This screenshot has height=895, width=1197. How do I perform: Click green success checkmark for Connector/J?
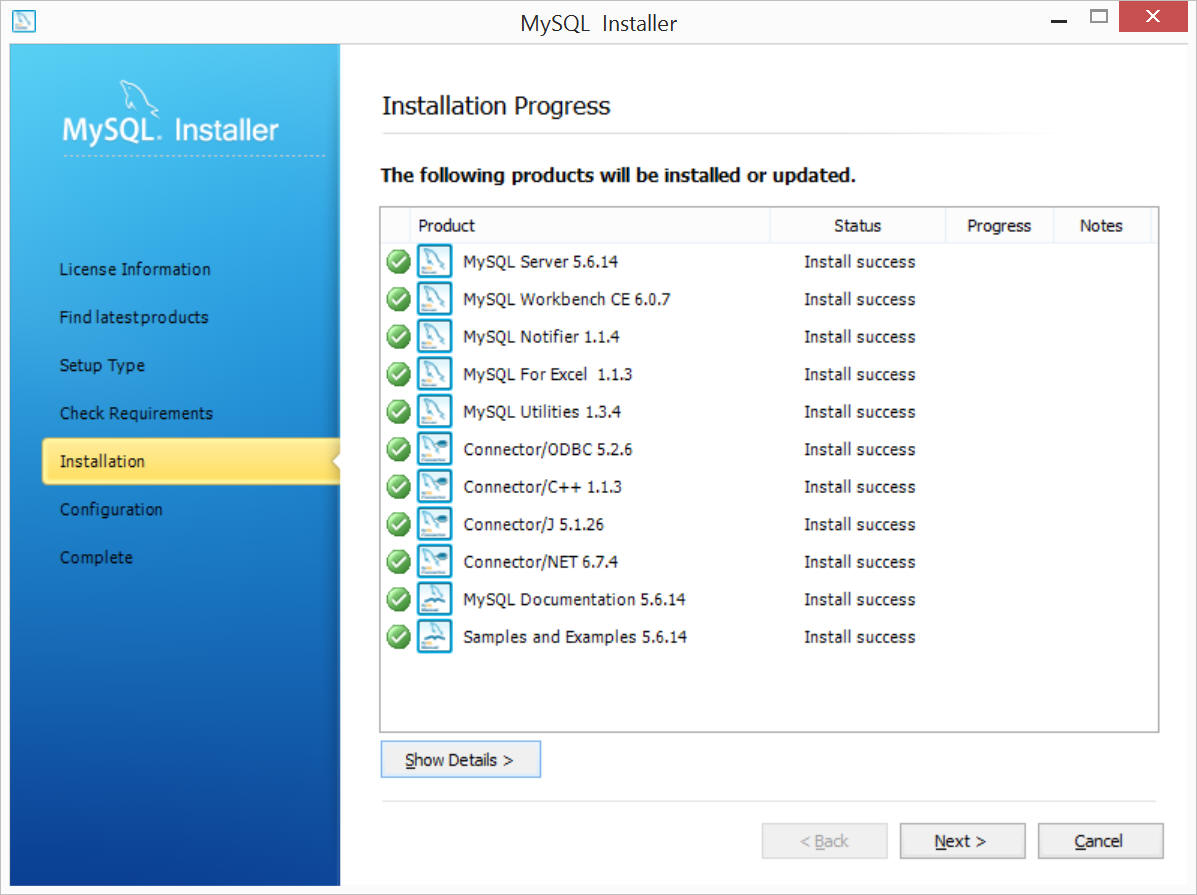coord(398,524)
